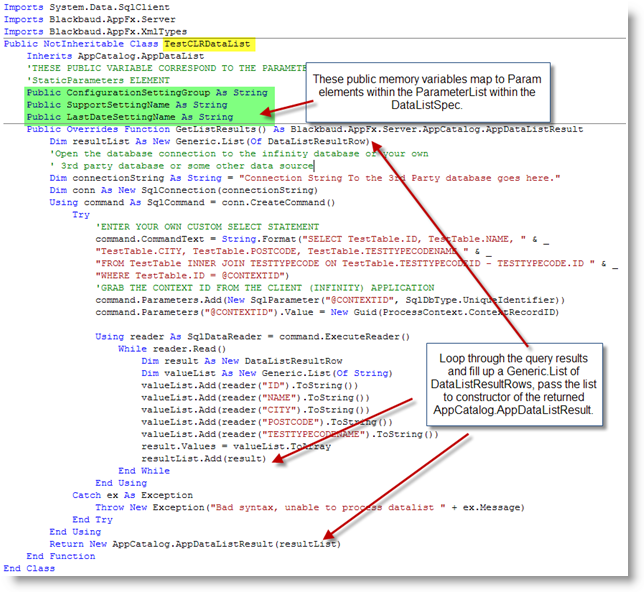Image resolution: width=644 pixels, height=592 pixels.
Task: Select the SupportSettingName variable declaration
Action: [126, 104]
